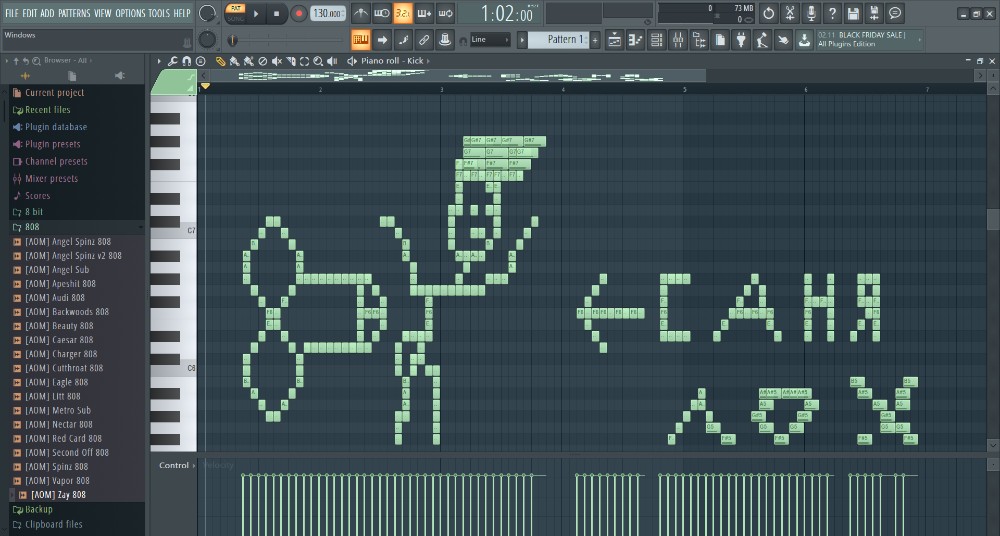Save the project with floppy icon
Viewport: 1000px width, 536px height.
[853, 13]
